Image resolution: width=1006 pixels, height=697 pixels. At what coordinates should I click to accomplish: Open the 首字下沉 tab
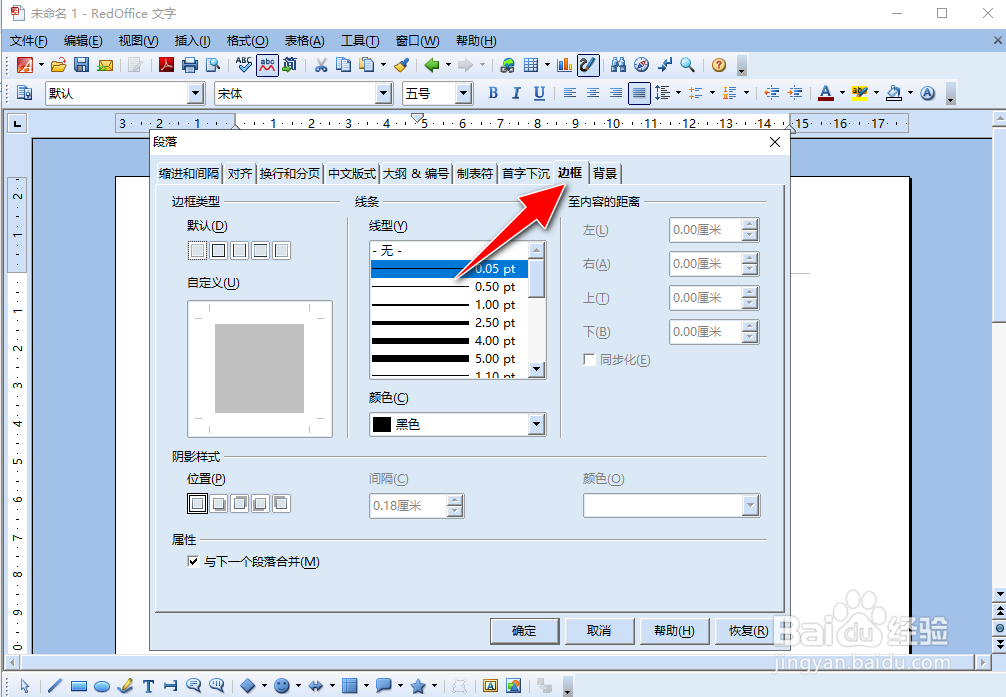(x=525, y=173)
